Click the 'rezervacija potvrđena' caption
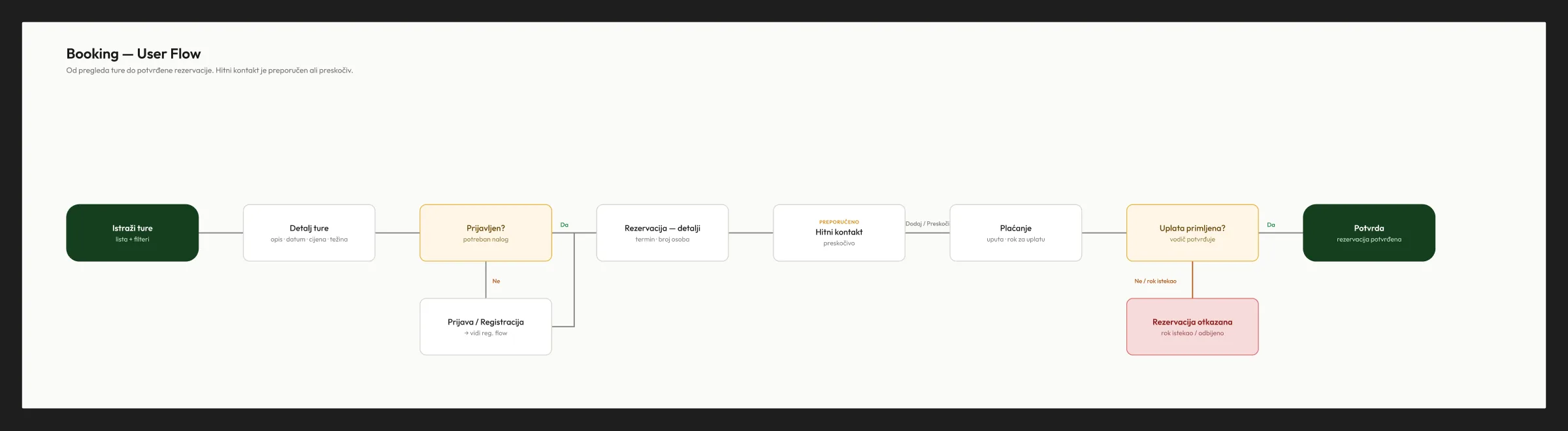 (x=1369, y=240)
